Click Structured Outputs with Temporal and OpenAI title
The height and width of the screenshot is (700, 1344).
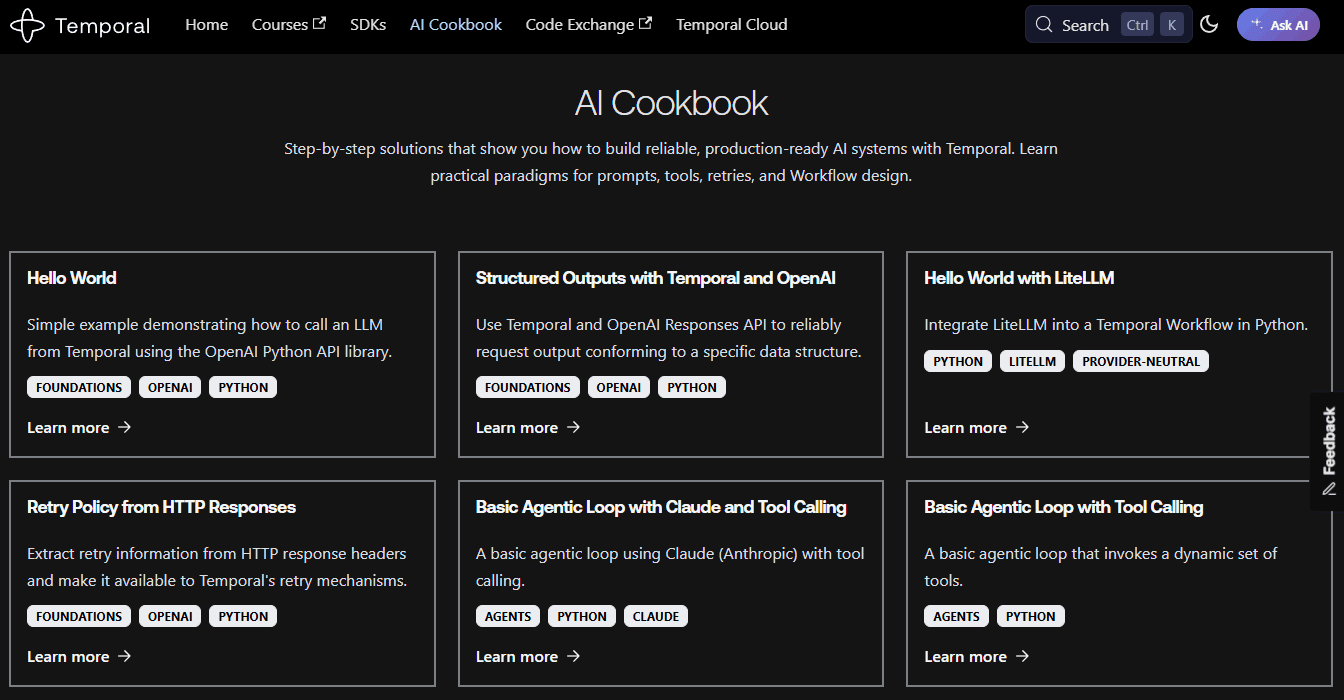click(x=656, y=278)
